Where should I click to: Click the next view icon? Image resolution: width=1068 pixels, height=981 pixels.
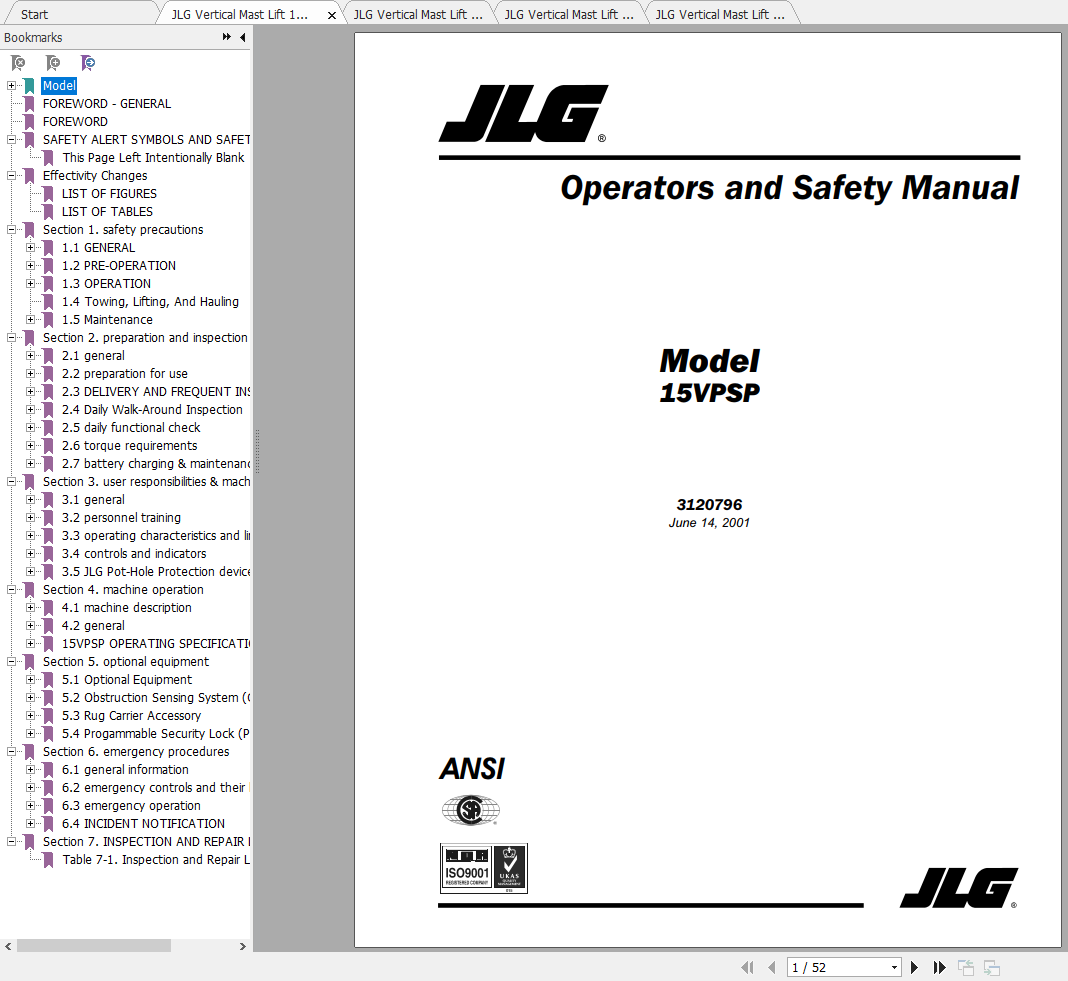click(992, 967)
